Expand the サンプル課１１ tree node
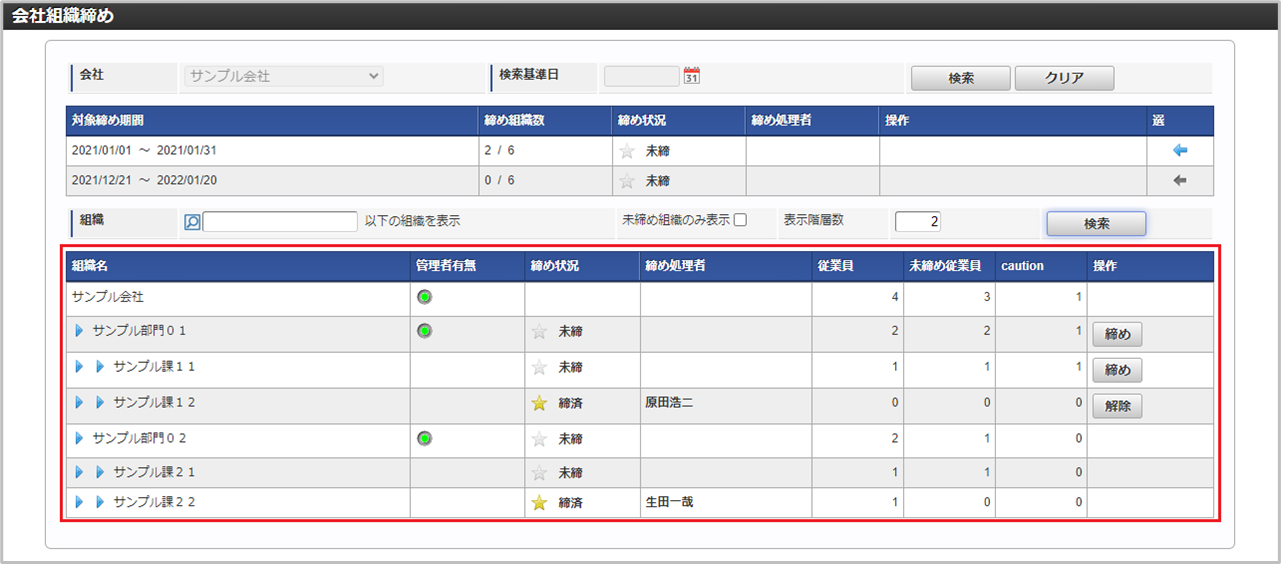 click(x=100, y=367)
